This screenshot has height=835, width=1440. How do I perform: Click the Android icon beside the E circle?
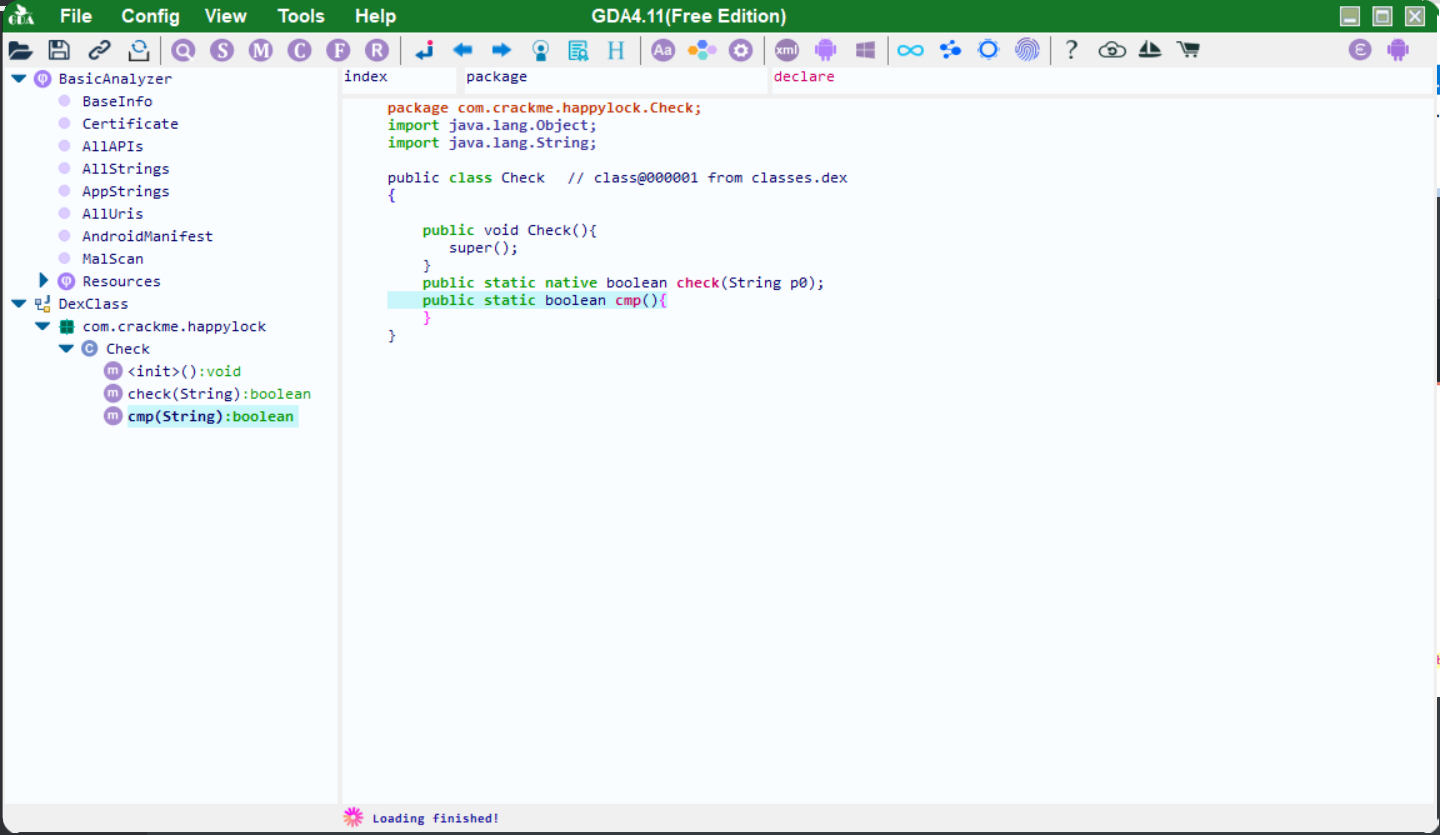pos(1398,50)
